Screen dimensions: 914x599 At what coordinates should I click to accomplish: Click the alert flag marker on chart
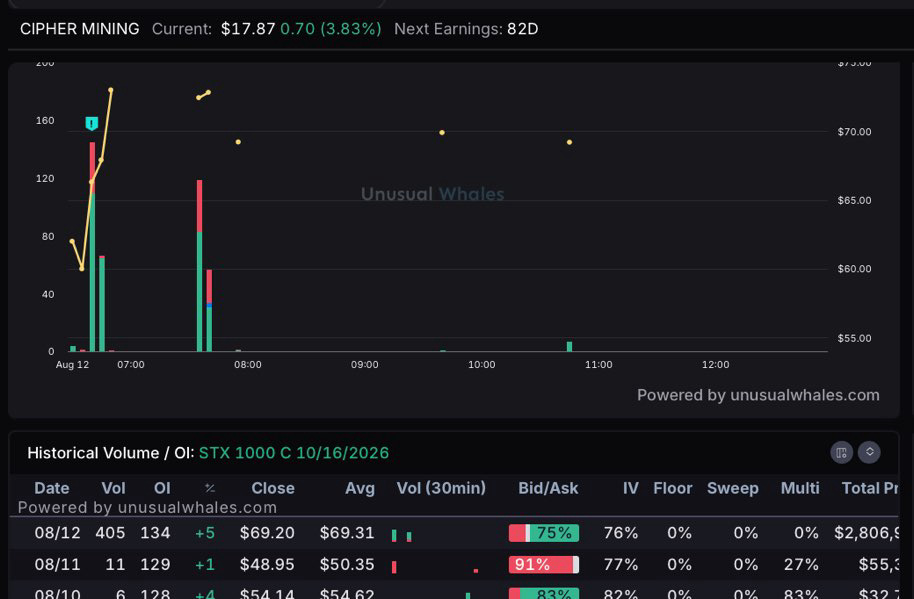[92, 124]
